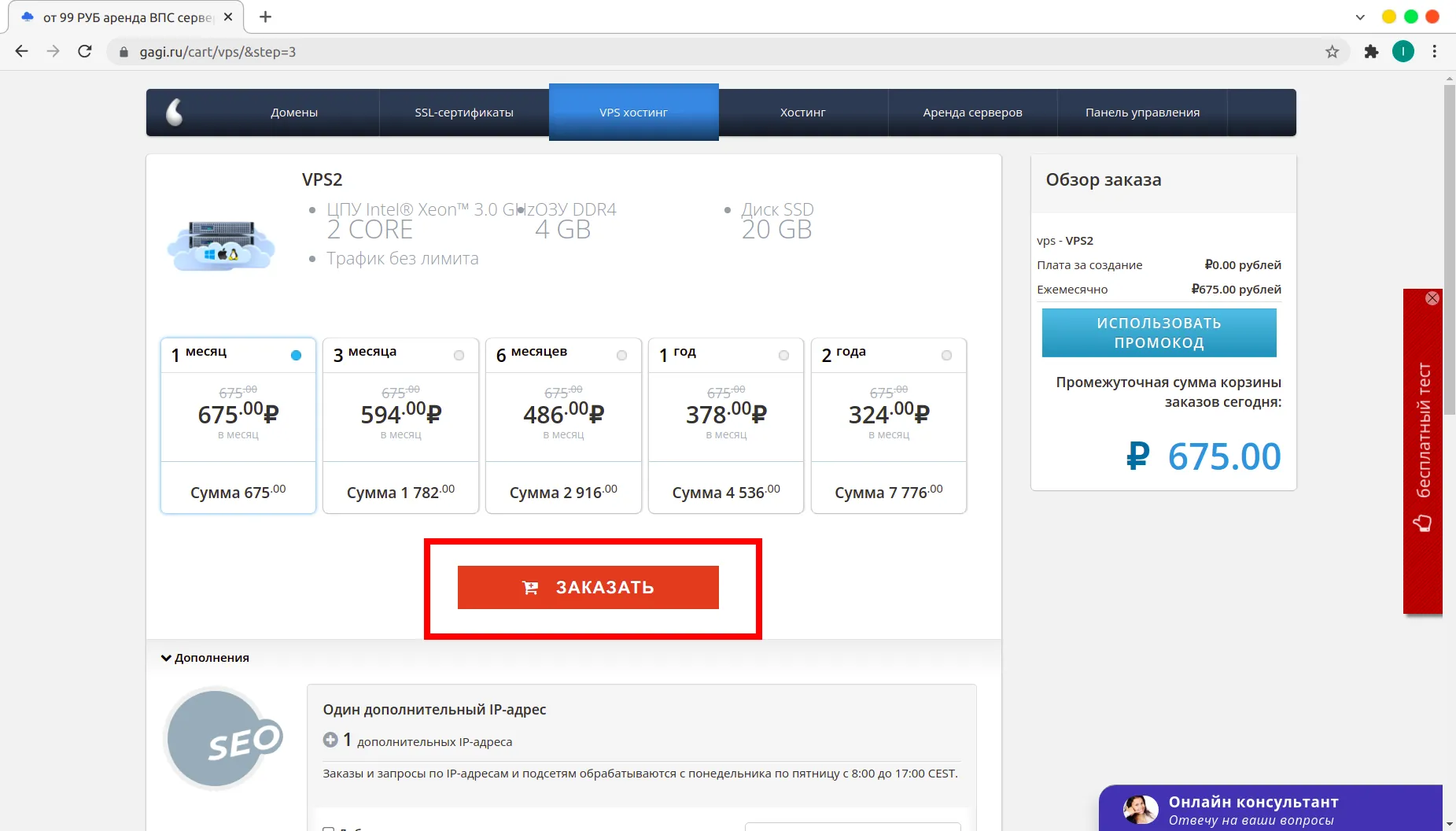Click the site logo in navigation bar
The width and height of the screenshot is (1456, 831).
175,112
